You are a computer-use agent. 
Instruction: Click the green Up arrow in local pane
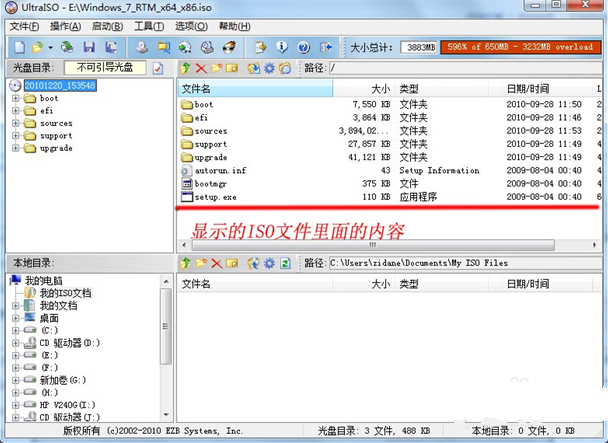coord(186,263)
